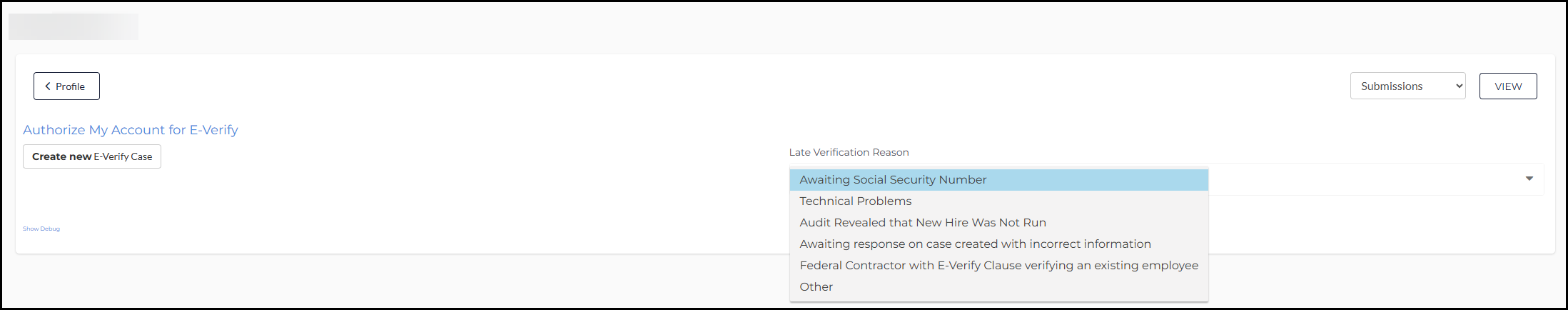Screen dimensions: 1568x310
Task: Go back to Profile
Action: click(66, 86)
